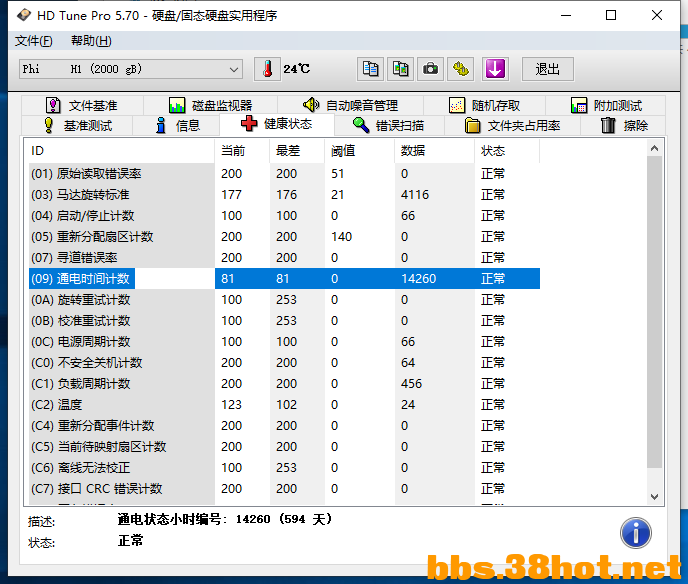
Task: Click data value 14260 in highlighted row
Action: coord(419,279)
